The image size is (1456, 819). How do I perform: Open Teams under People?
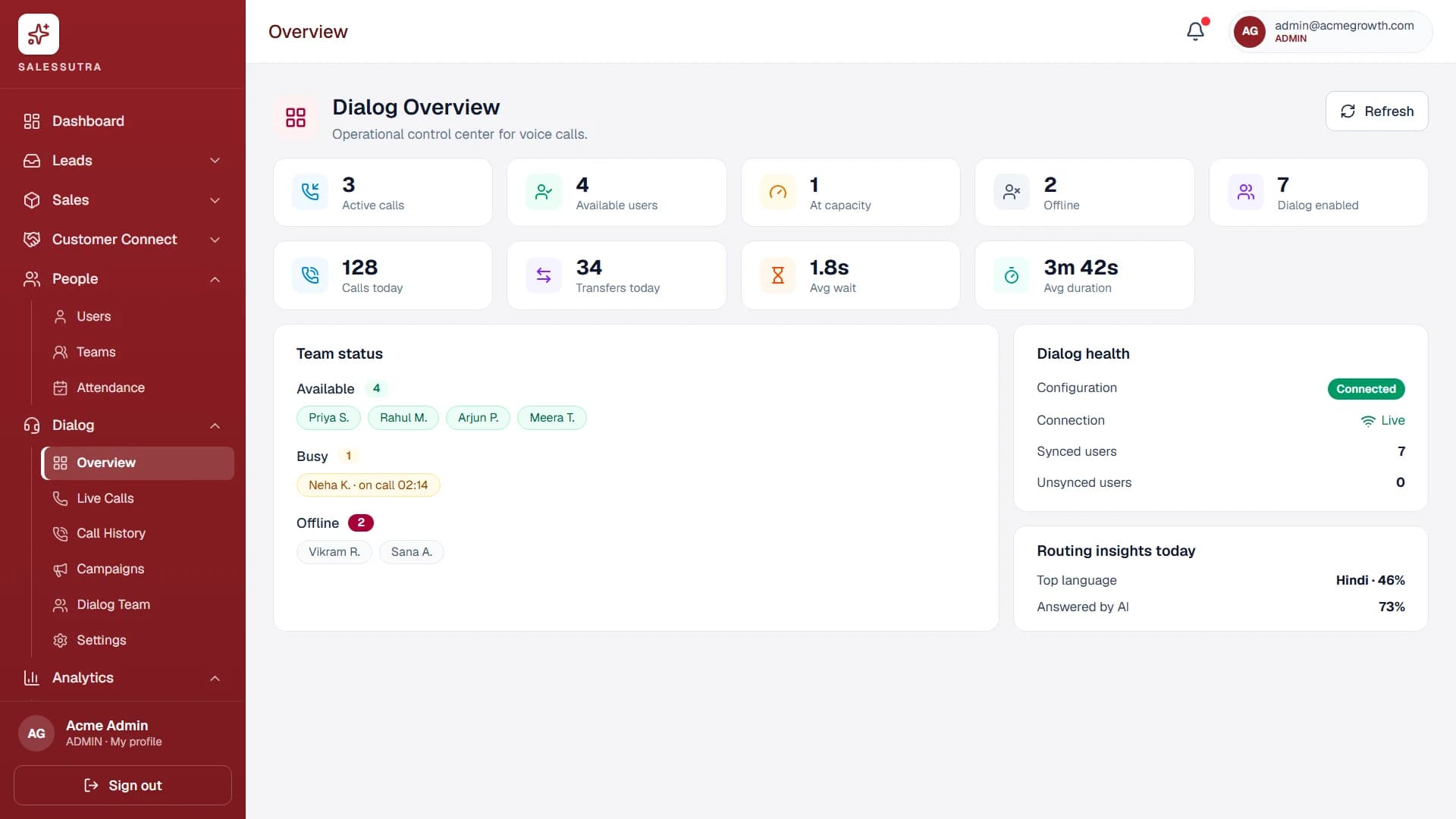[137, 352]
